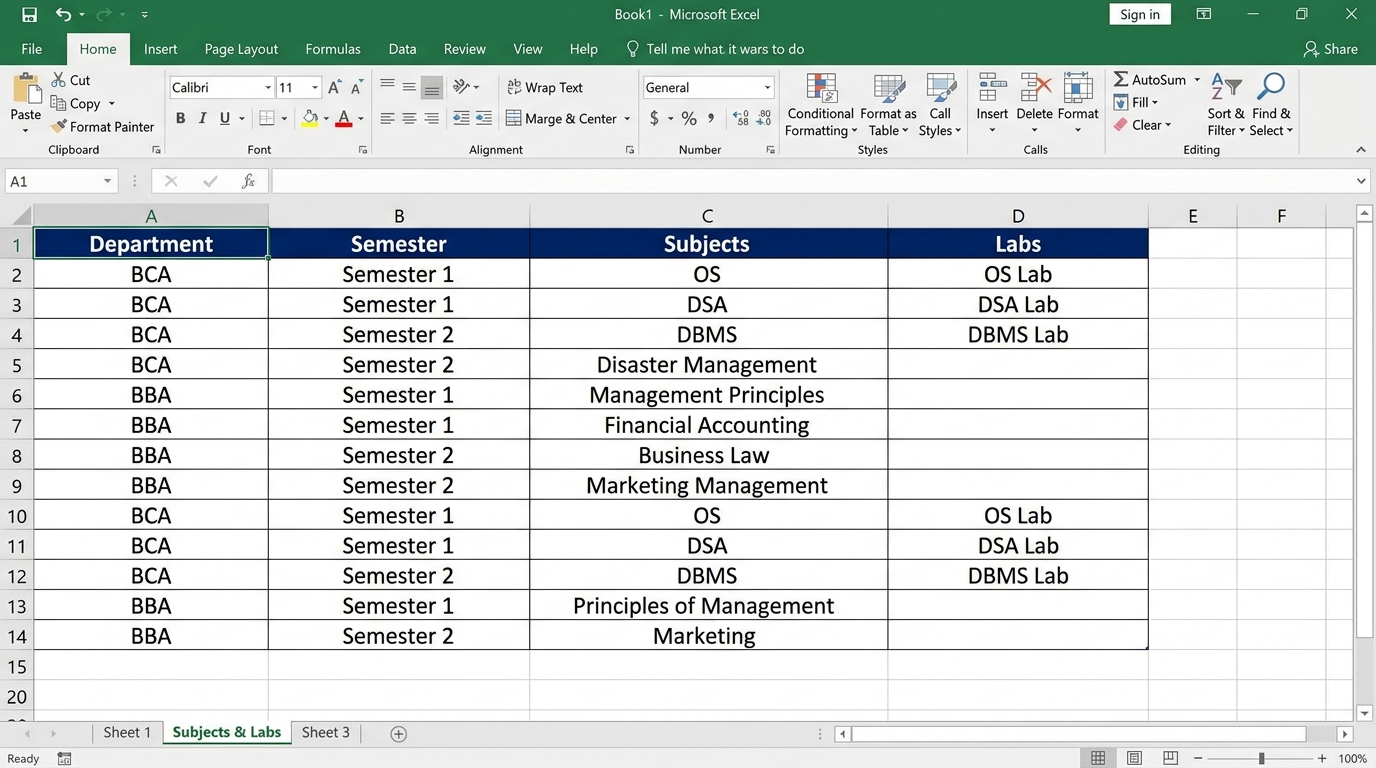Screen dimensions: 1376x768
Task: Click the new sheet plus icon
Action: point(398,734)
